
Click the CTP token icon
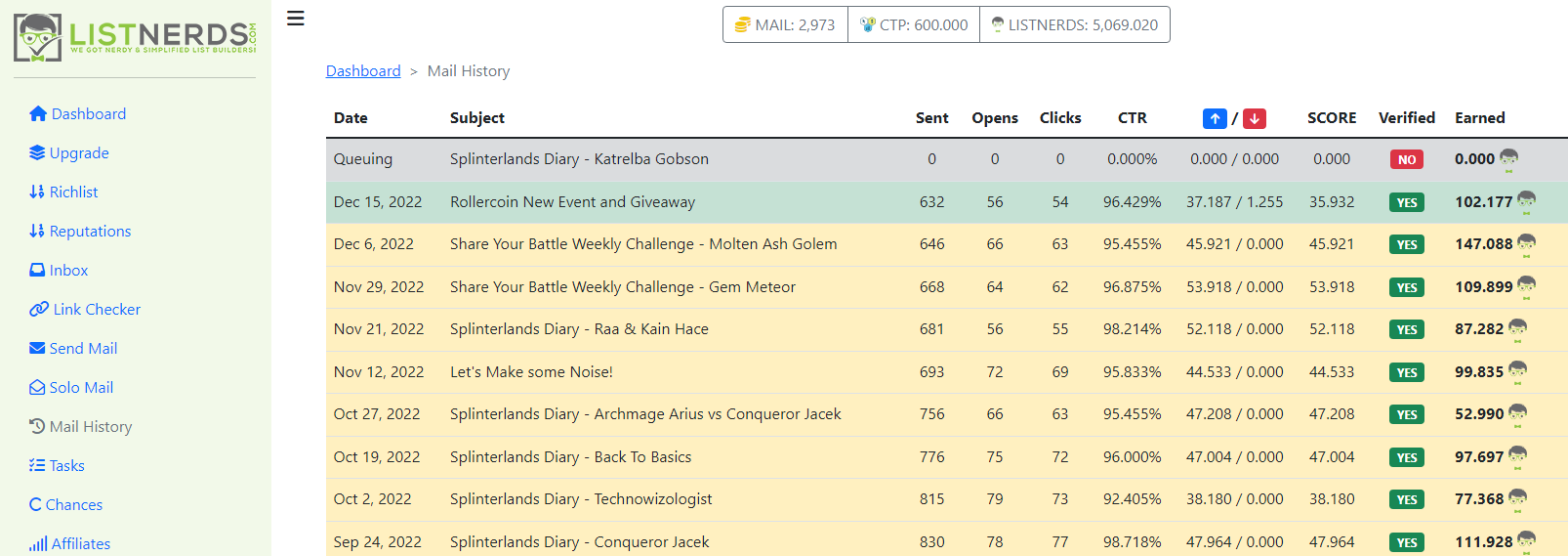868,24
